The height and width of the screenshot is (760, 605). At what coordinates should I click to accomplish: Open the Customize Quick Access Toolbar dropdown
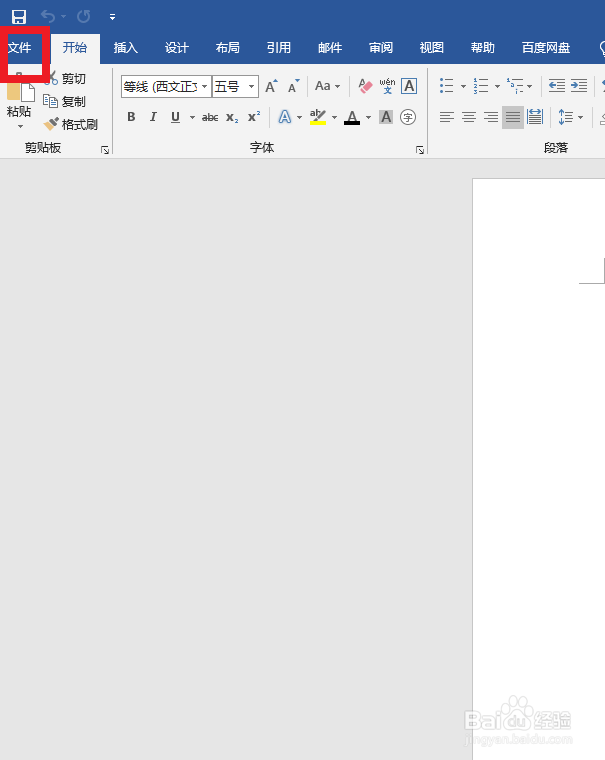point(112,17)
